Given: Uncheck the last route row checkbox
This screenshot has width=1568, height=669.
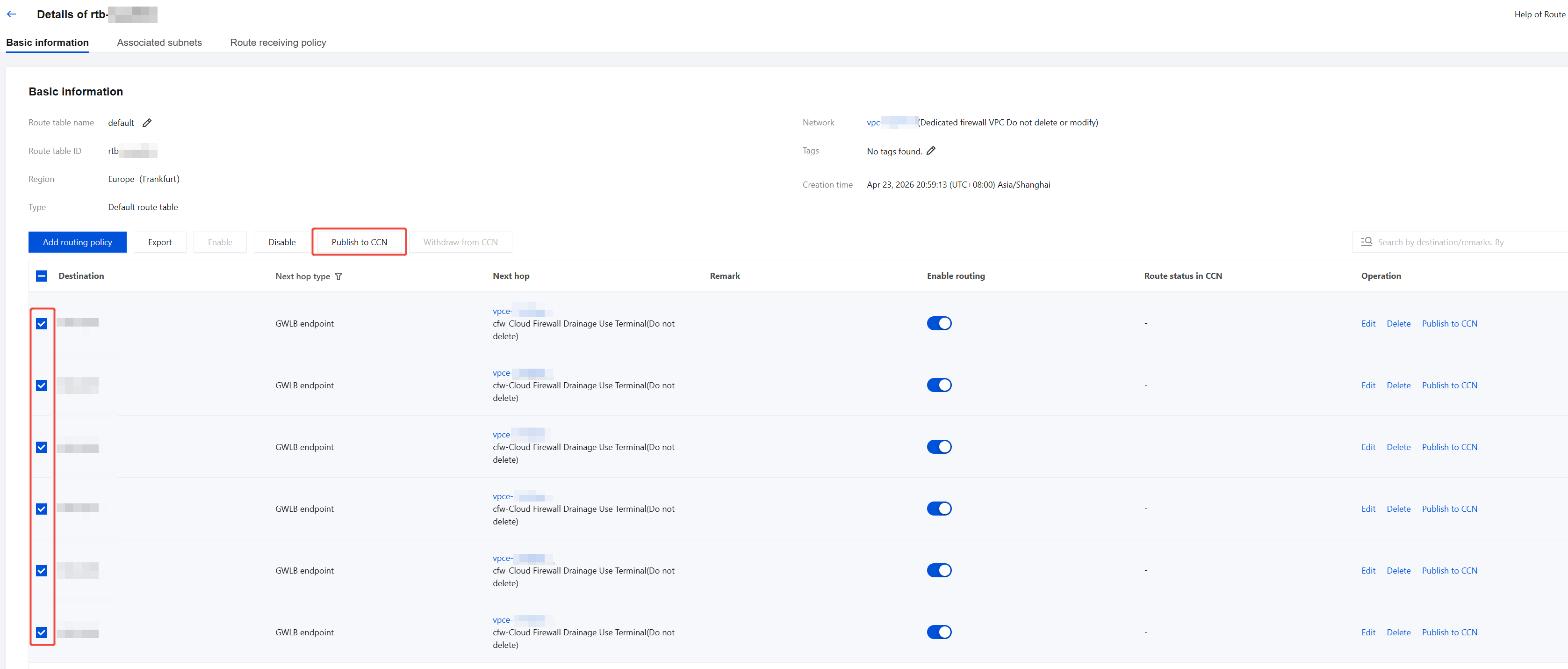Looking at the screenshot, I should [42, 633].
